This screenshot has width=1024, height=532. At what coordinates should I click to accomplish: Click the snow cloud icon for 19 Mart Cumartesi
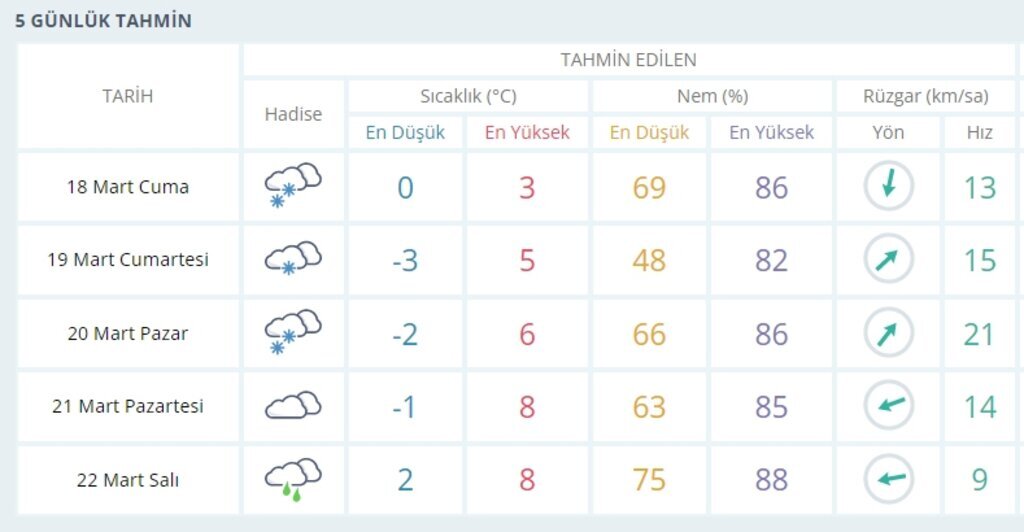click(x=292, y=259)
